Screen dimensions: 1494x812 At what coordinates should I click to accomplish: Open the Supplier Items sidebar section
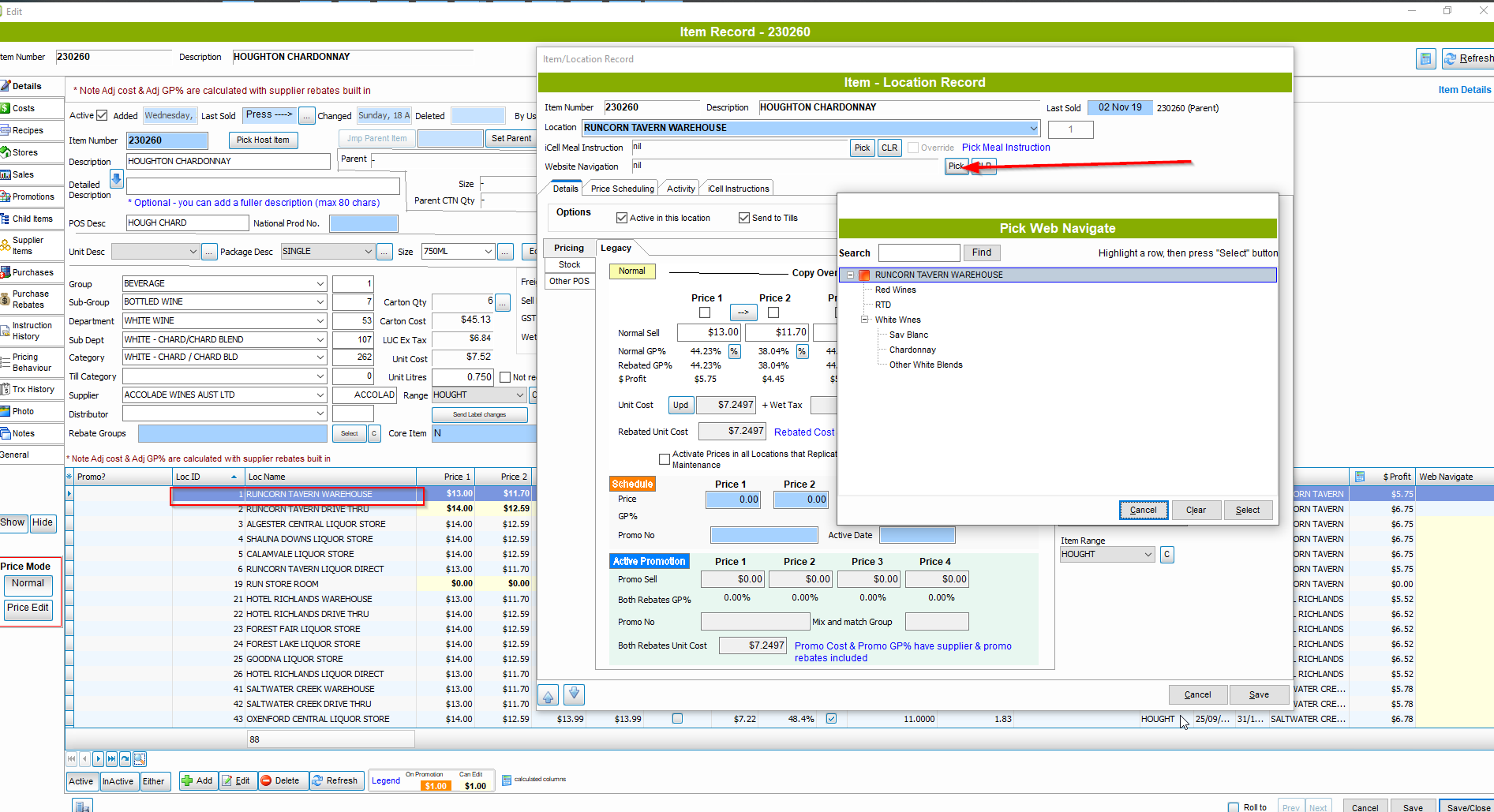coord(28,245)
